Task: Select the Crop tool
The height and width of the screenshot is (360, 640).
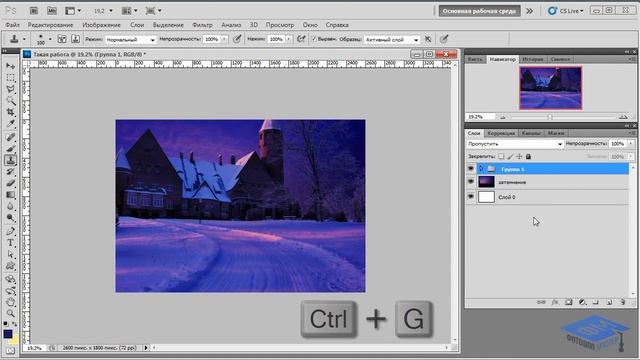Action: tap(11, 112)
